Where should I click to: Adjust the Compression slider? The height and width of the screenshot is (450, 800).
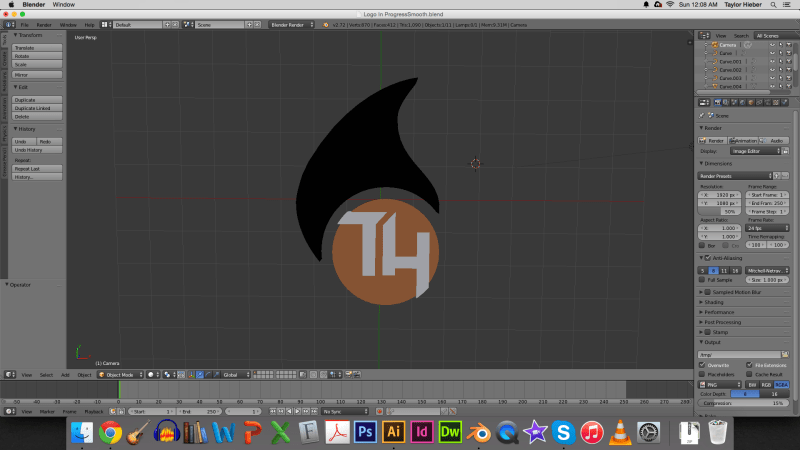(x=743, y=403)
